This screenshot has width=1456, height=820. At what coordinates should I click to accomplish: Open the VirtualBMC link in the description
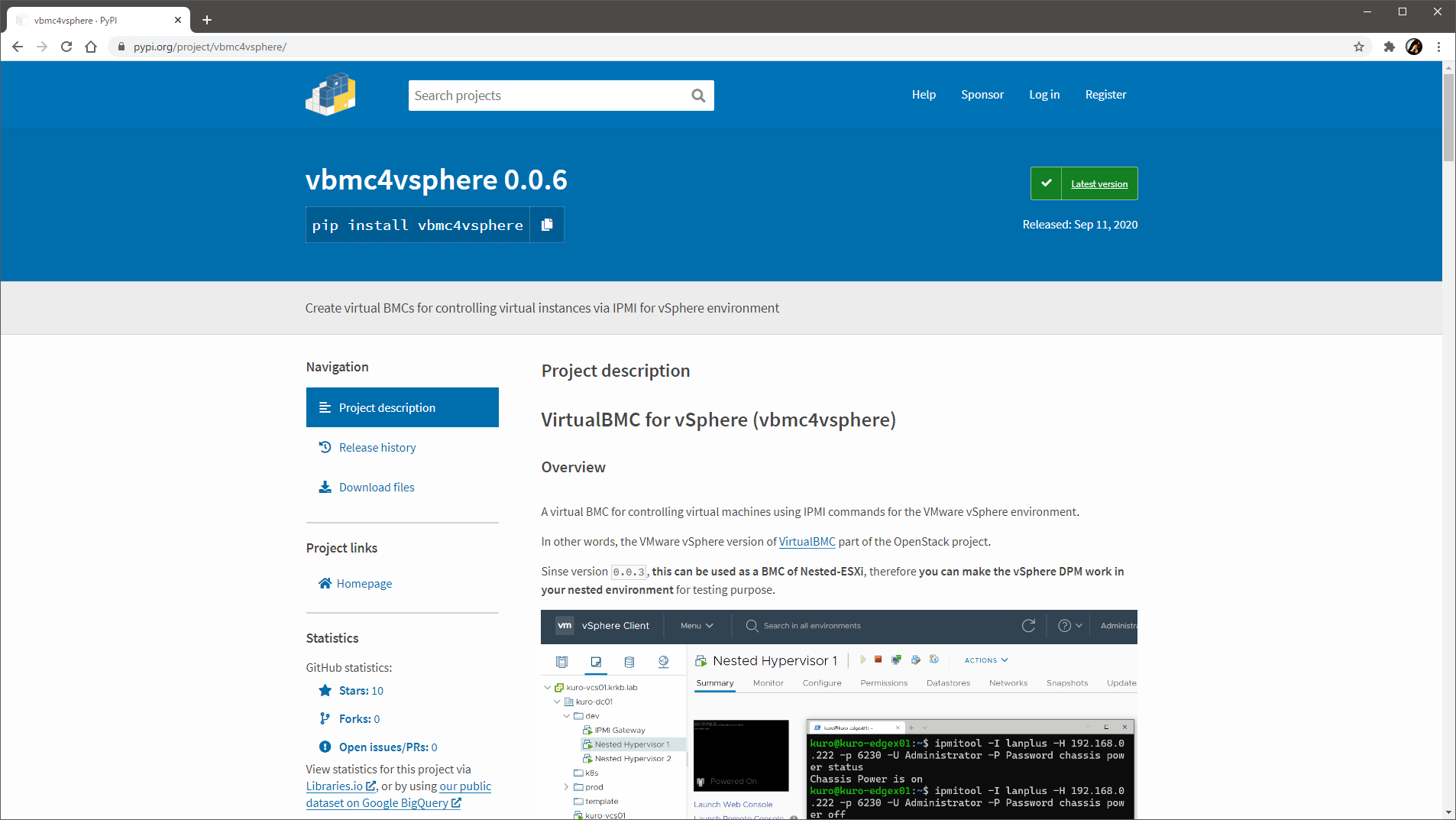[806, 541]
